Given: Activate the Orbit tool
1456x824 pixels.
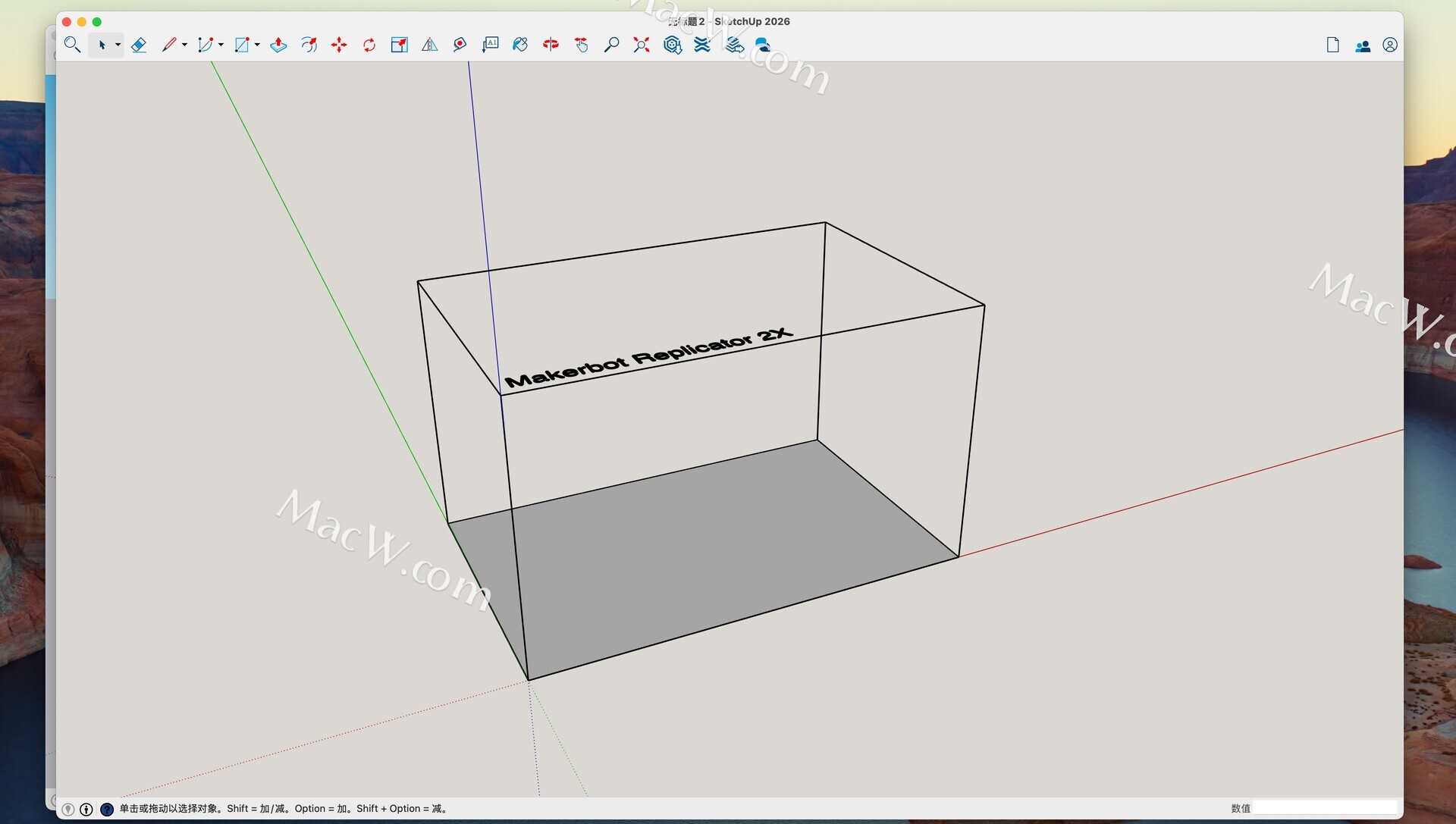Looking at the screenshot, I should 551,45.
